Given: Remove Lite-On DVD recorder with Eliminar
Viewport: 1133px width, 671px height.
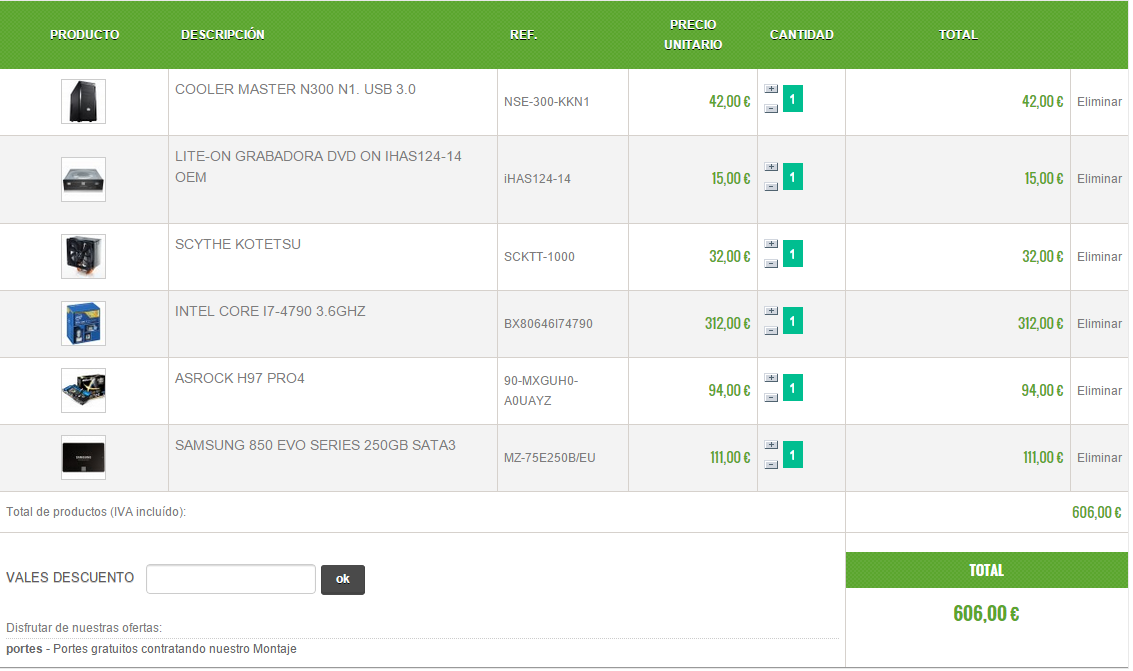Looking at the screenshot, I should (1099, 179).
